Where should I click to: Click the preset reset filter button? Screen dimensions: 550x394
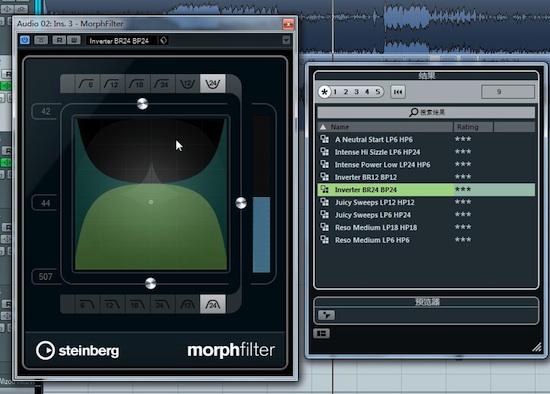[x=398, y=92]
